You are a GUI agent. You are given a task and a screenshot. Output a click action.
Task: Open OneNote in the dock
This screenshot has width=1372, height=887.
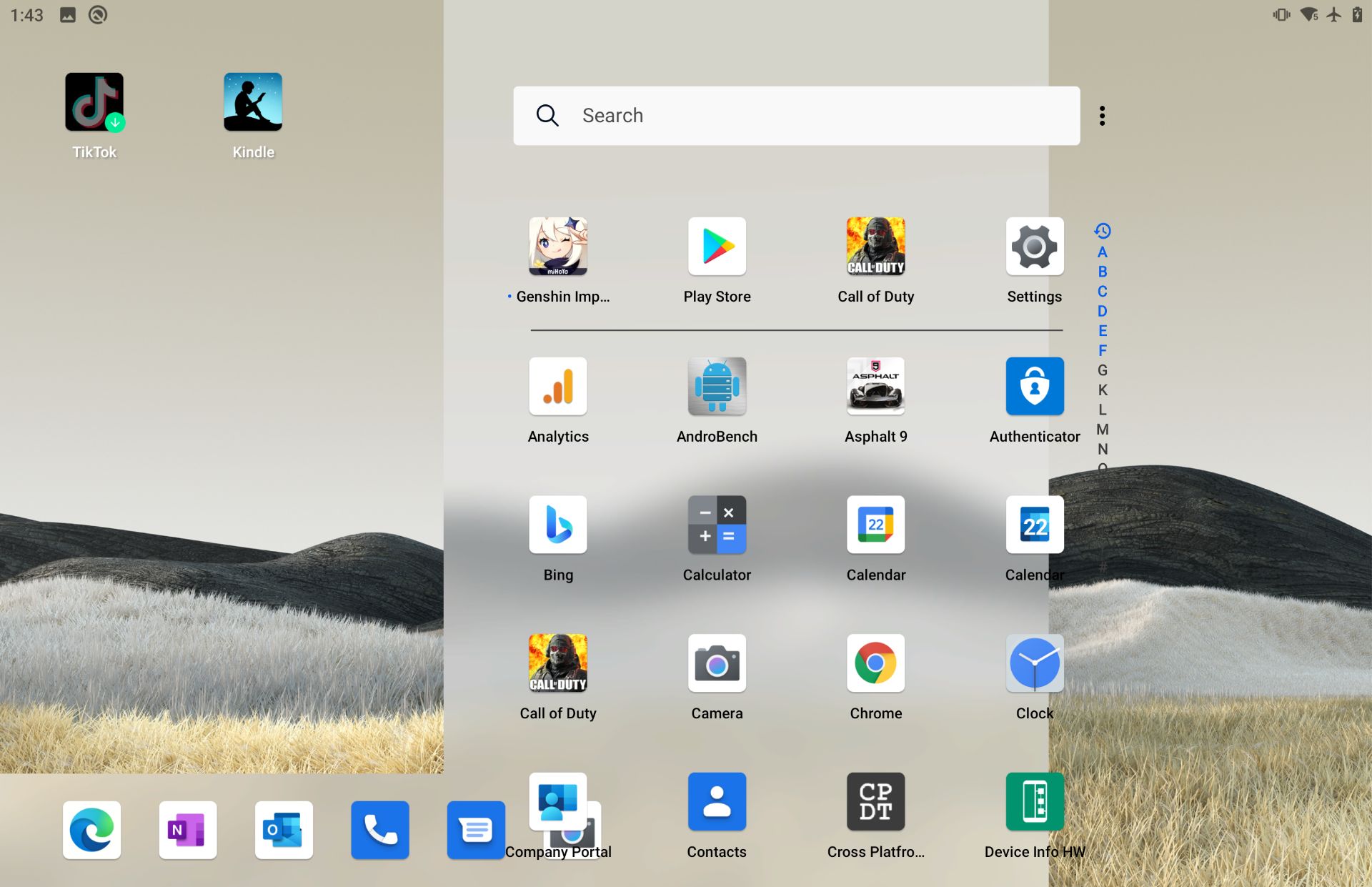pos(187,831)
